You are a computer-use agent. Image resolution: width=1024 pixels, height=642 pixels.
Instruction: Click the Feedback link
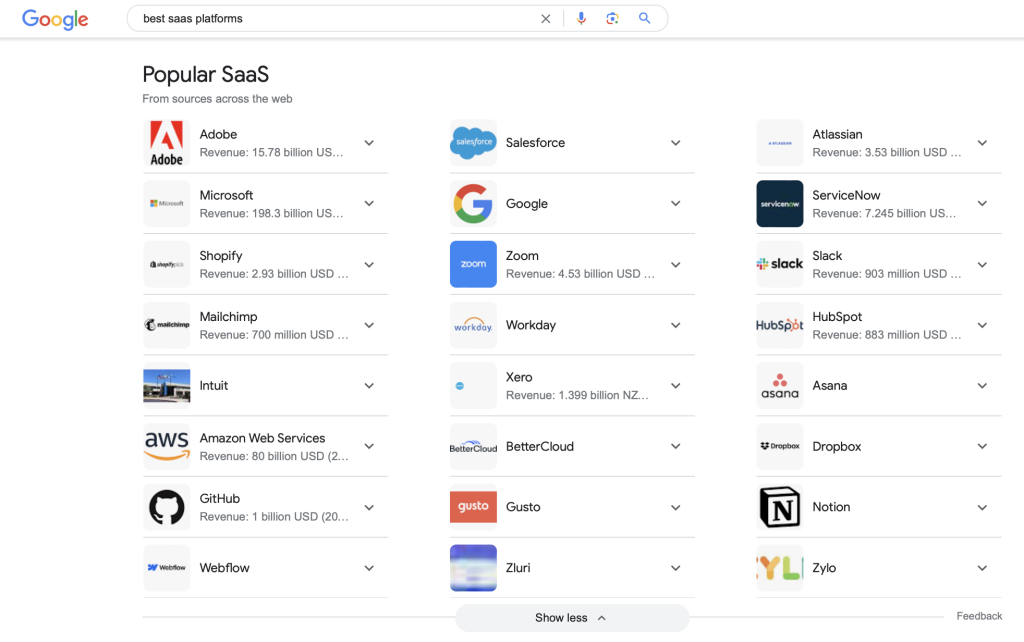click(x=979, y=616)
